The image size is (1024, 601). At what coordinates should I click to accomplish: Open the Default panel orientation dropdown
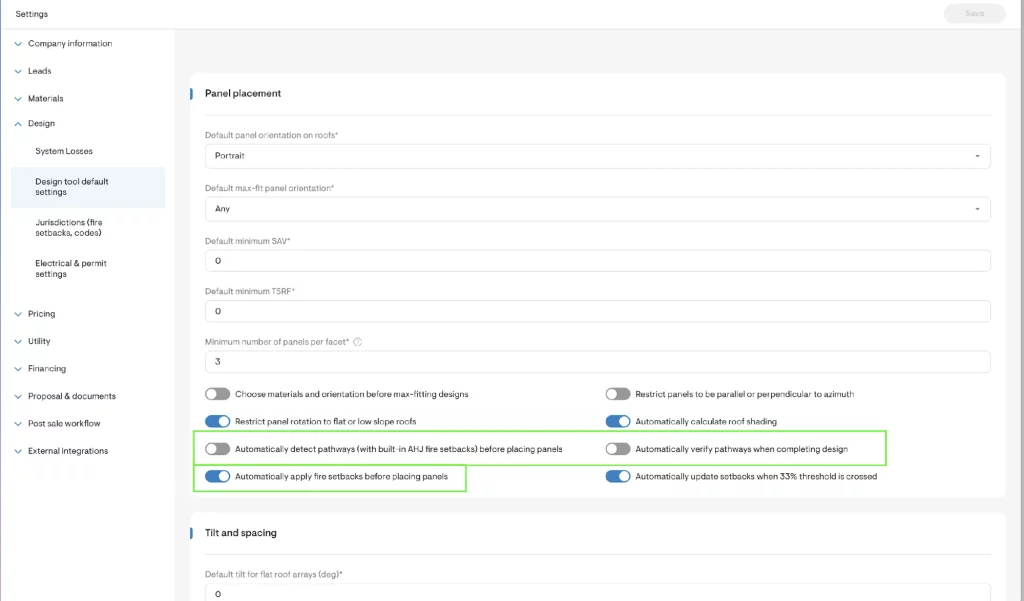click(597, 156)
